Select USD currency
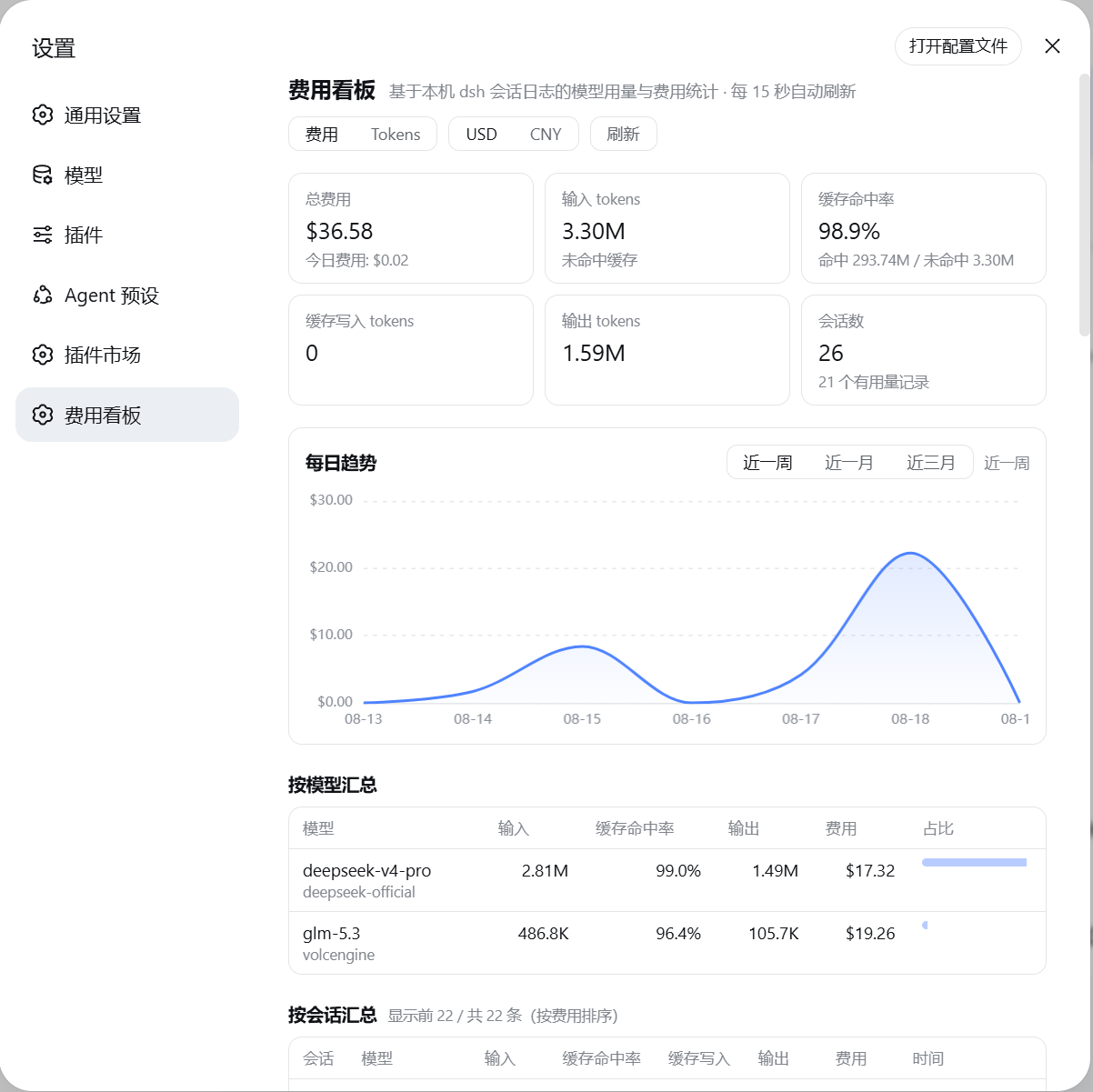Screen dimensions: 1093x1092 click(482, 134)
